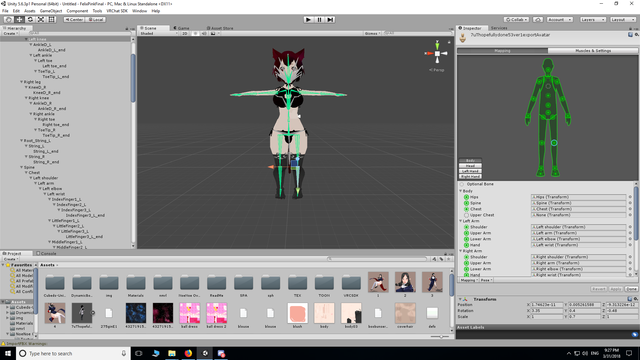The height and width of the screenshot is (360, 640).
Task: Click the scene orientation gizmo cube
Action: tap(437, 53)
